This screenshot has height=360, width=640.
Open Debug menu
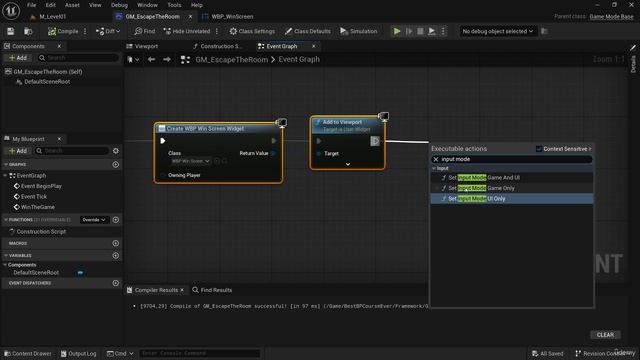(119, 5)
